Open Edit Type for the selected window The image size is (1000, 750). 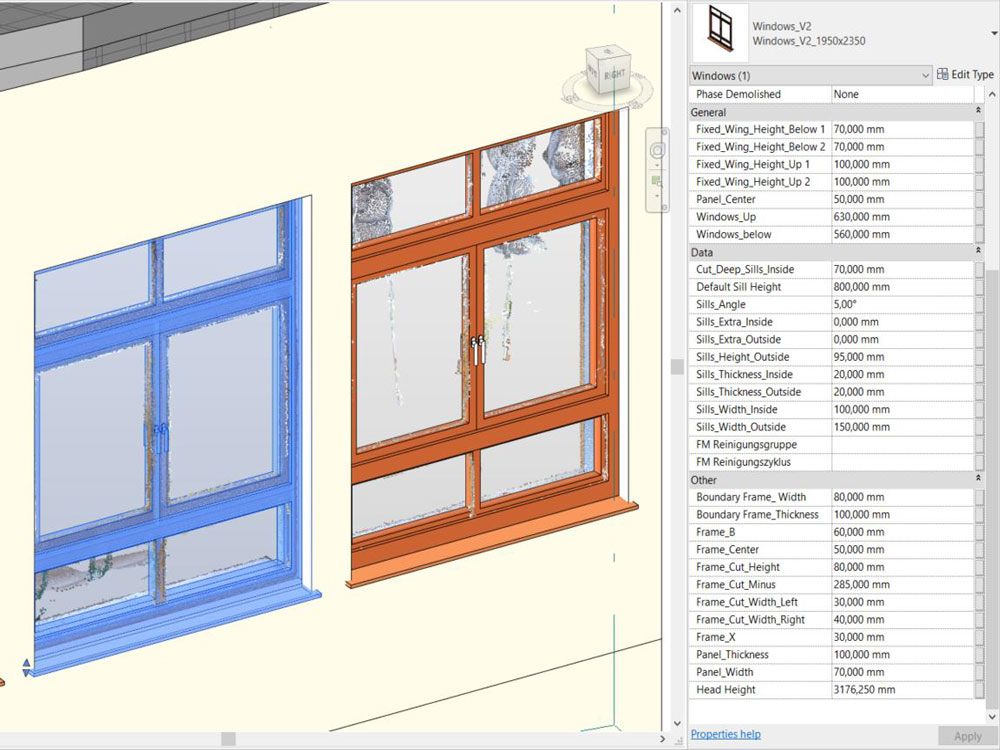[965, 74]
